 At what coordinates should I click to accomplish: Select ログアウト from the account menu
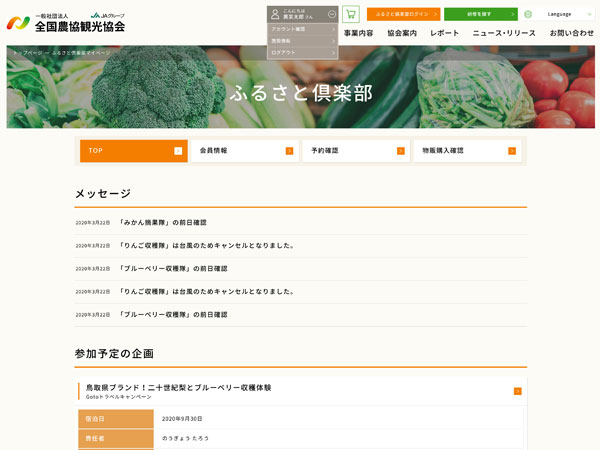point(301,52)
